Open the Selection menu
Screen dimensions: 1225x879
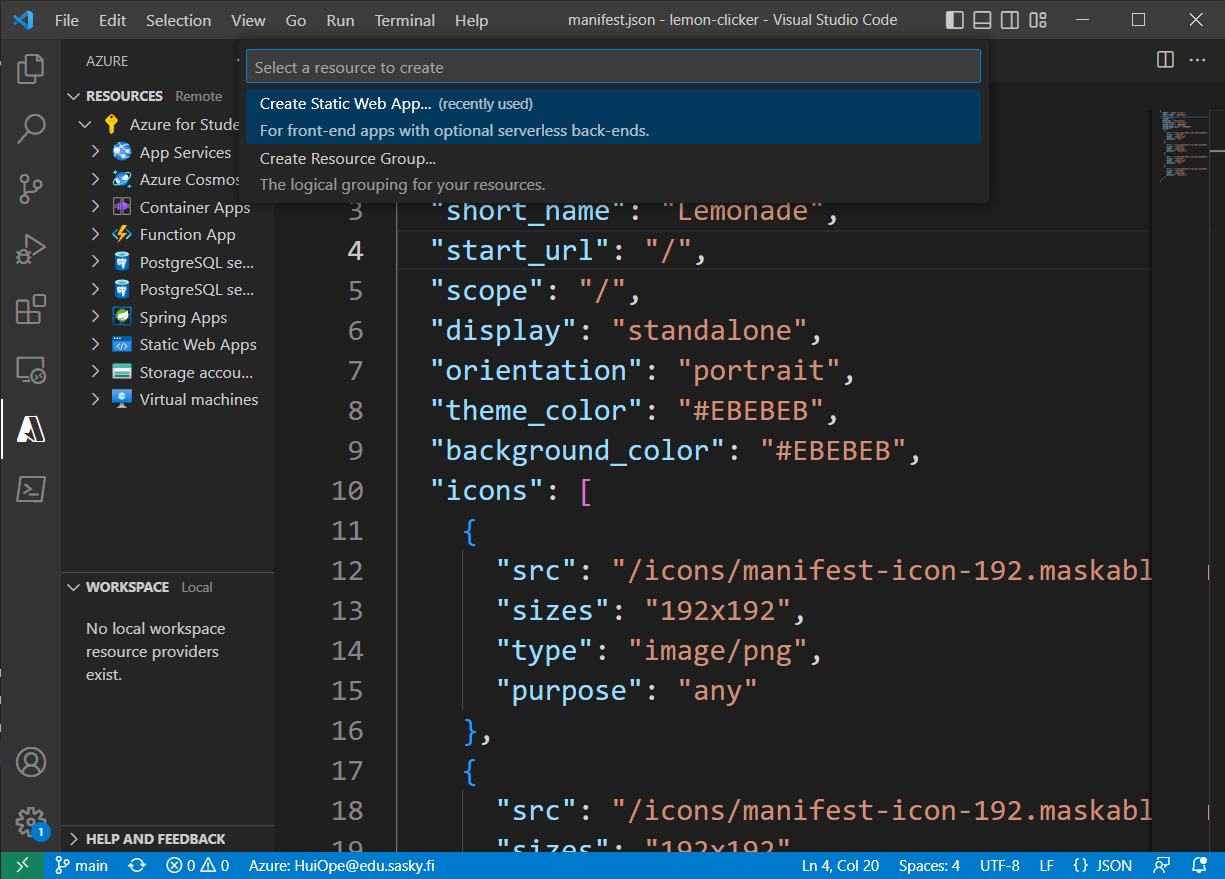tap(179, 20)
